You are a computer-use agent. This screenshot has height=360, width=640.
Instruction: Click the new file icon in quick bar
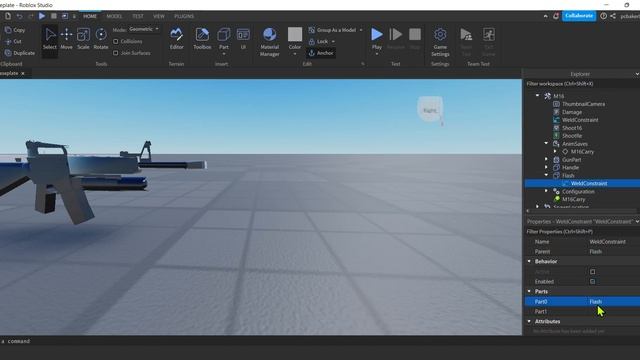(8, 16)
